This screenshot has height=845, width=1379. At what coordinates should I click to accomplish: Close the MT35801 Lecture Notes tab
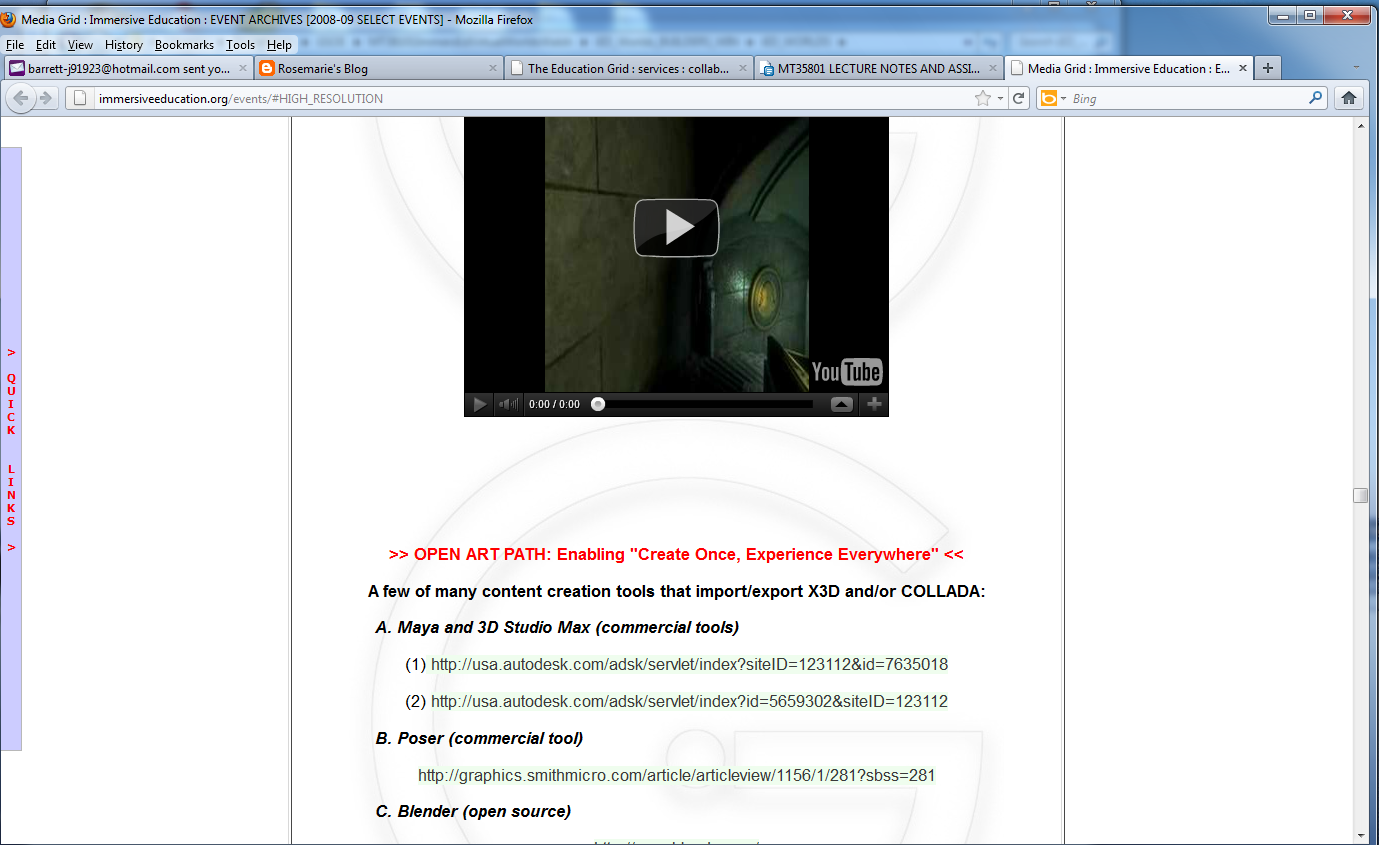tap(993, 68)
